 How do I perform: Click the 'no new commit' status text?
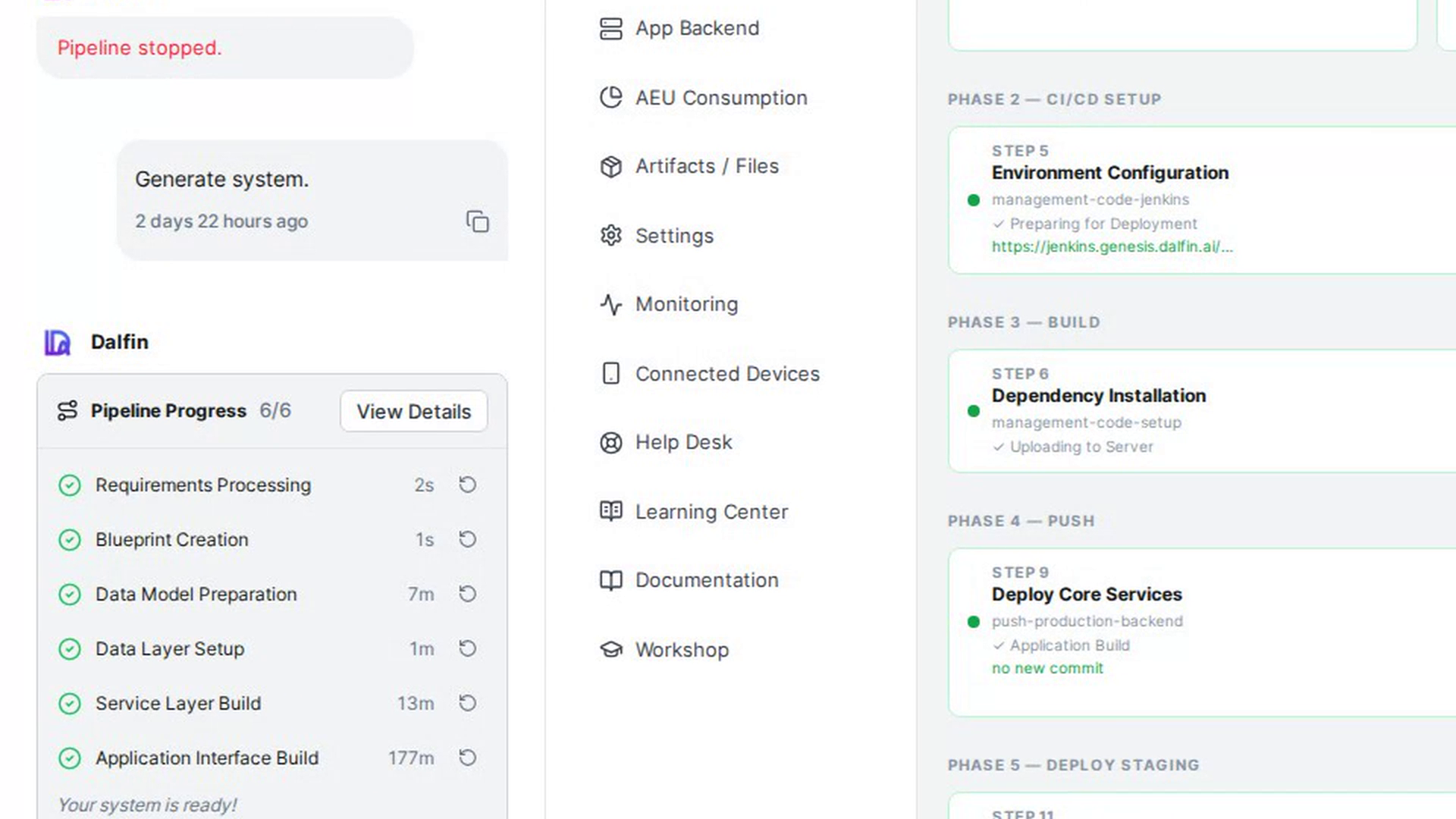coord(1047,668)
